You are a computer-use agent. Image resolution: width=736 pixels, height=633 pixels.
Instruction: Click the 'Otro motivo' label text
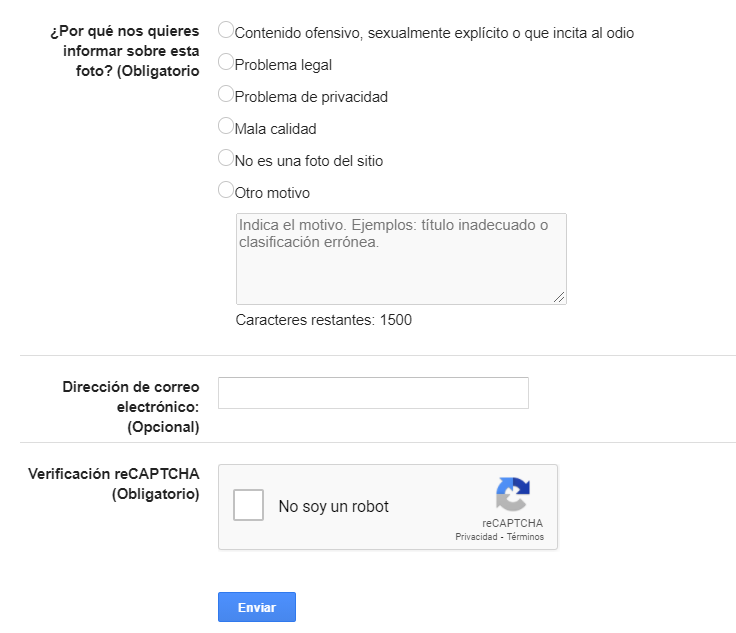tap(272, 193)
